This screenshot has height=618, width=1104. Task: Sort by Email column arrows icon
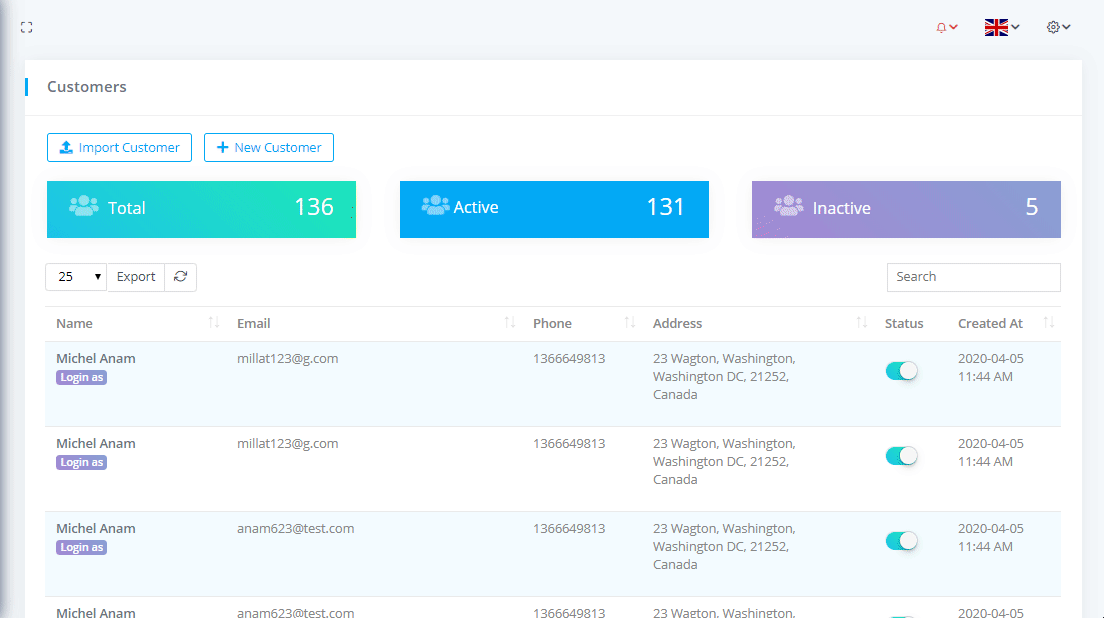coord(509,323)
